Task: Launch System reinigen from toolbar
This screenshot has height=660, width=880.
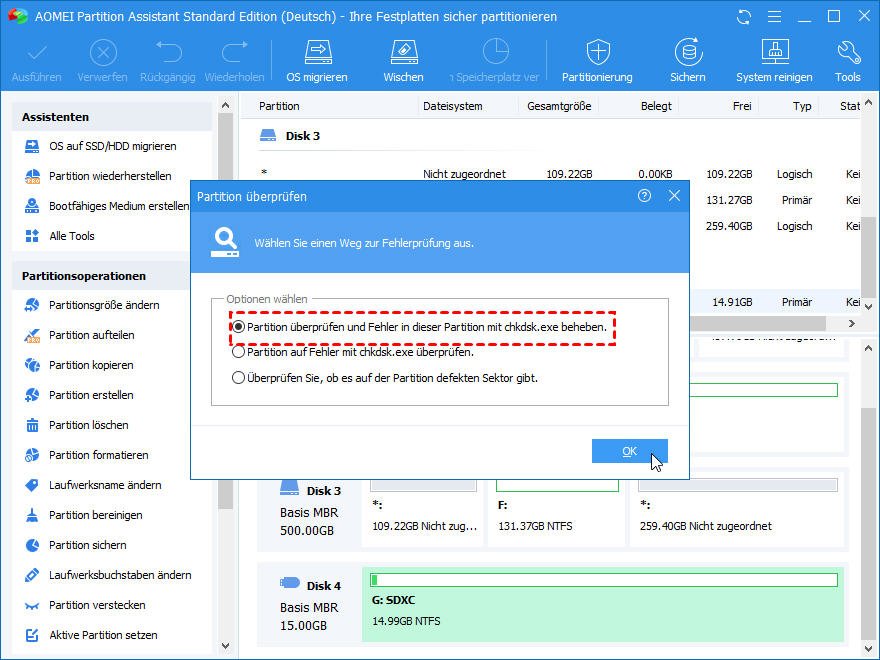Action: (x=774, y=60)
